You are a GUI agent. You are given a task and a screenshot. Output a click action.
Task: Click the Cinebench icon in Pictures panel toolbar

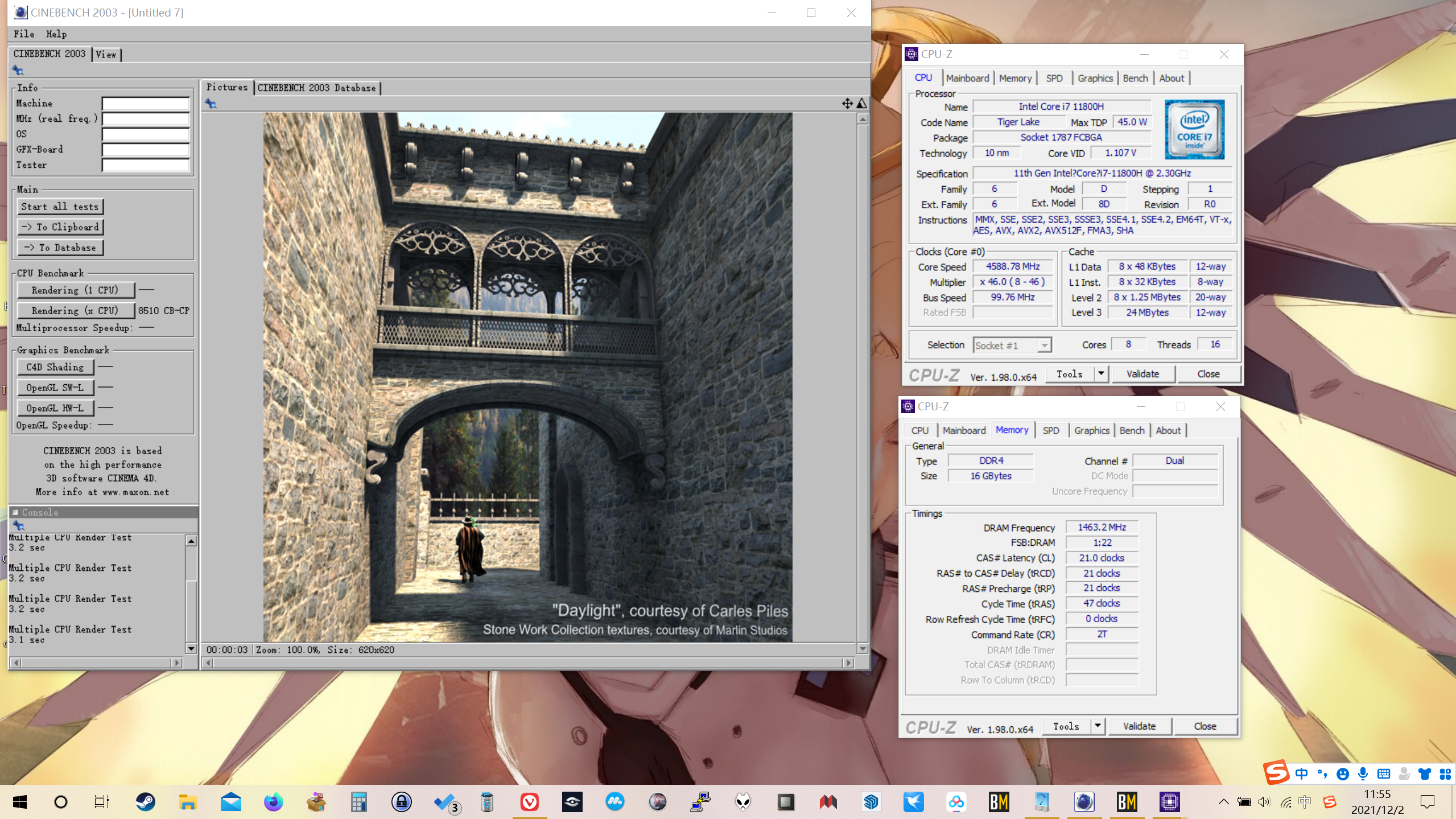[x=211, y=104]
